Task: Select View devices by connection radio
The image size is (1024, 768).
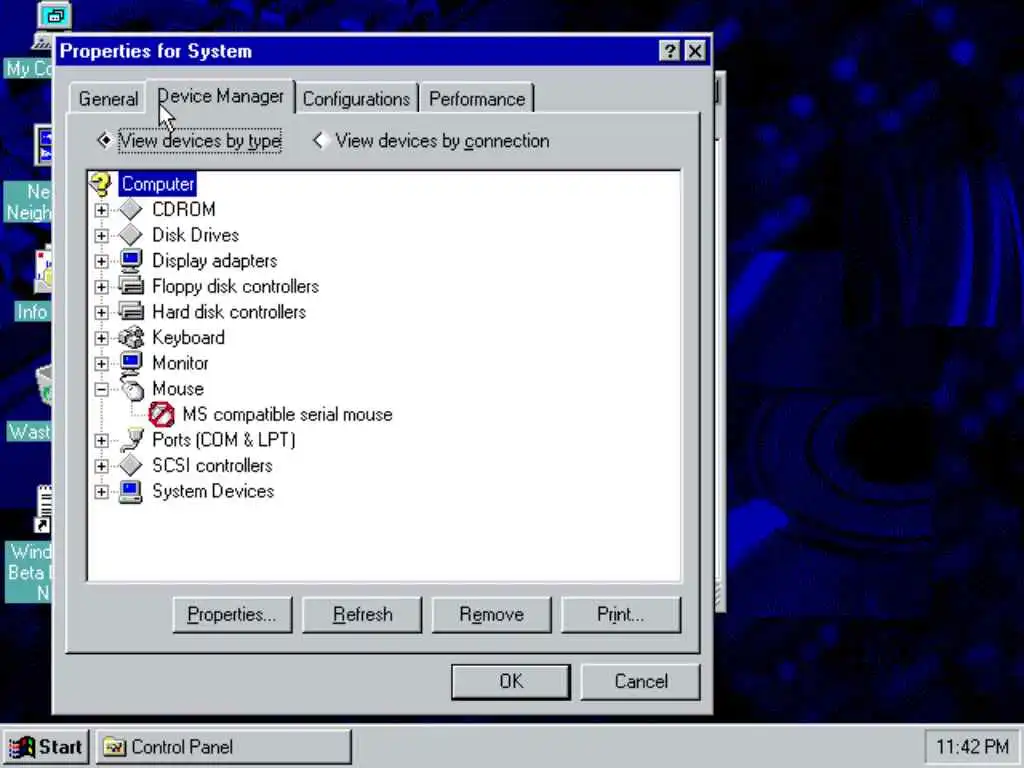Action: coord(320,140)
